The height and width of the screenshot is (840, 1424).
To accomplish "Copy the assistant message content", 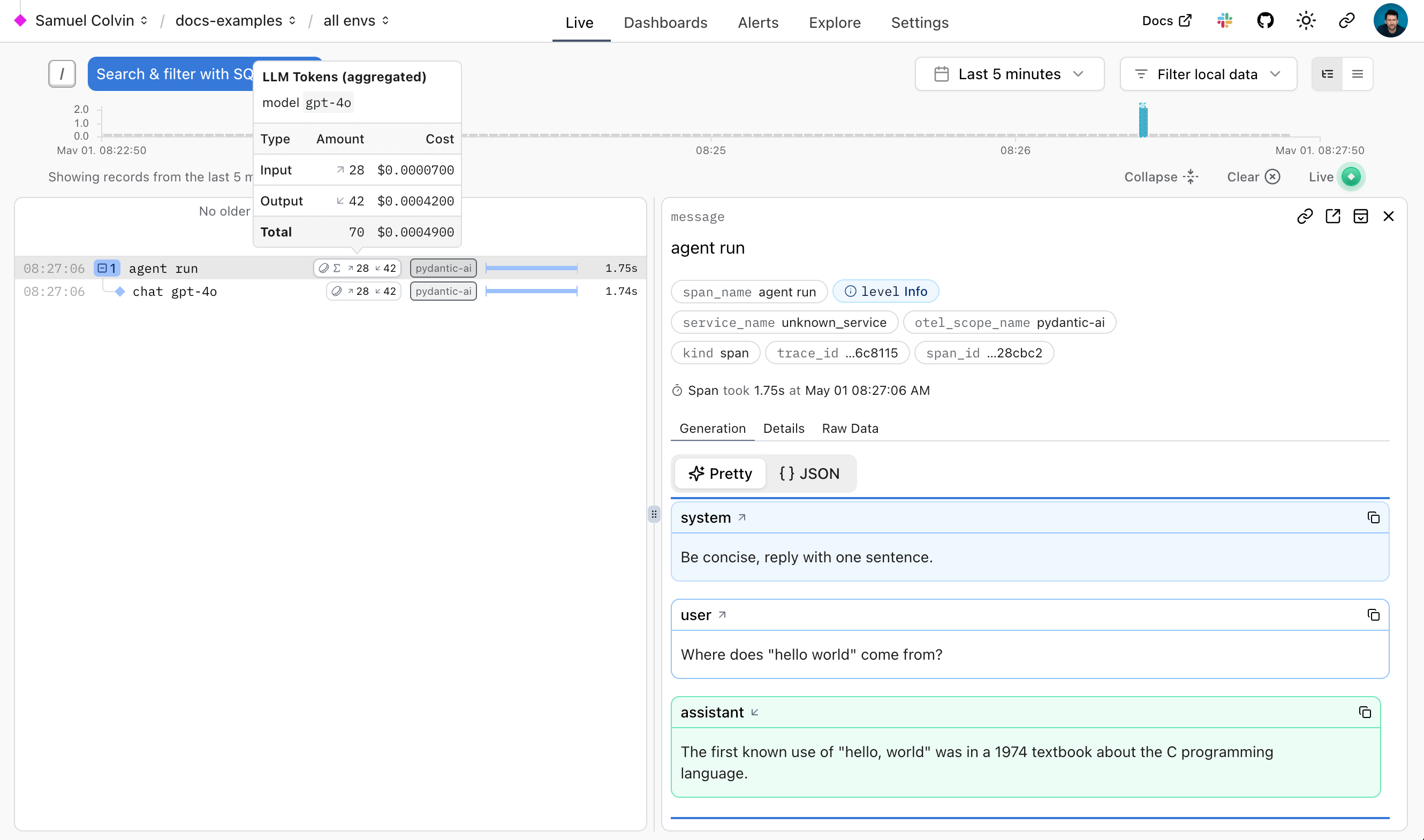I will point(1365,712).
